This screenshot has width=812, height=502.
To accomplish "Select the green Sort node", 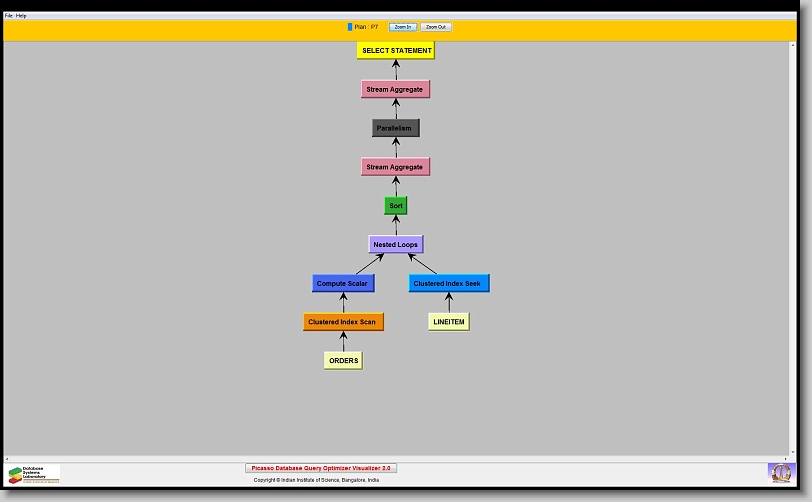I will click(x=396, y=206).
